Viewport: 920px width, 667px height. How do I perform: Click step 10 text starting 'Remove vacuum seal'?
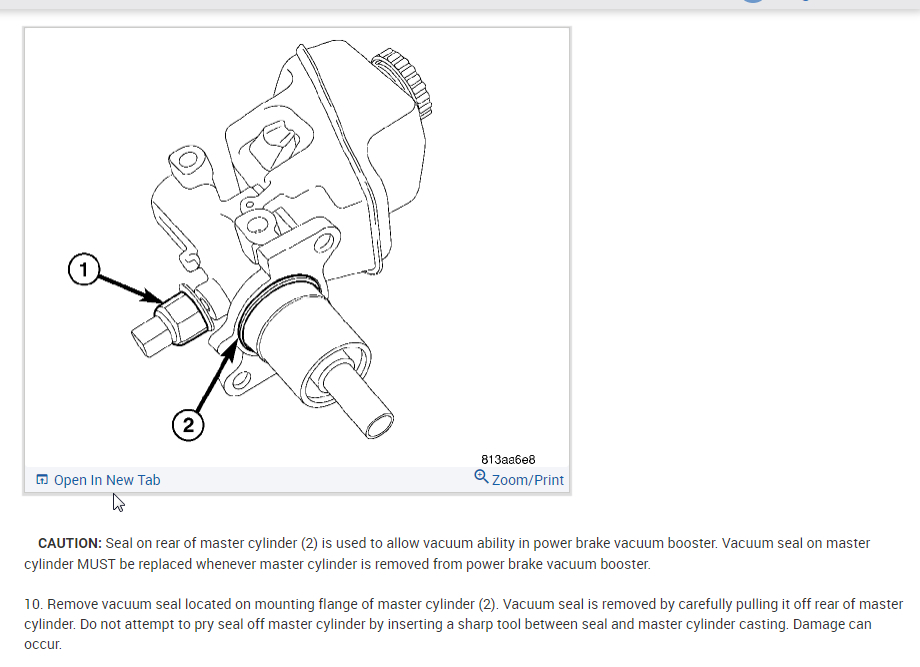[464, 624]
